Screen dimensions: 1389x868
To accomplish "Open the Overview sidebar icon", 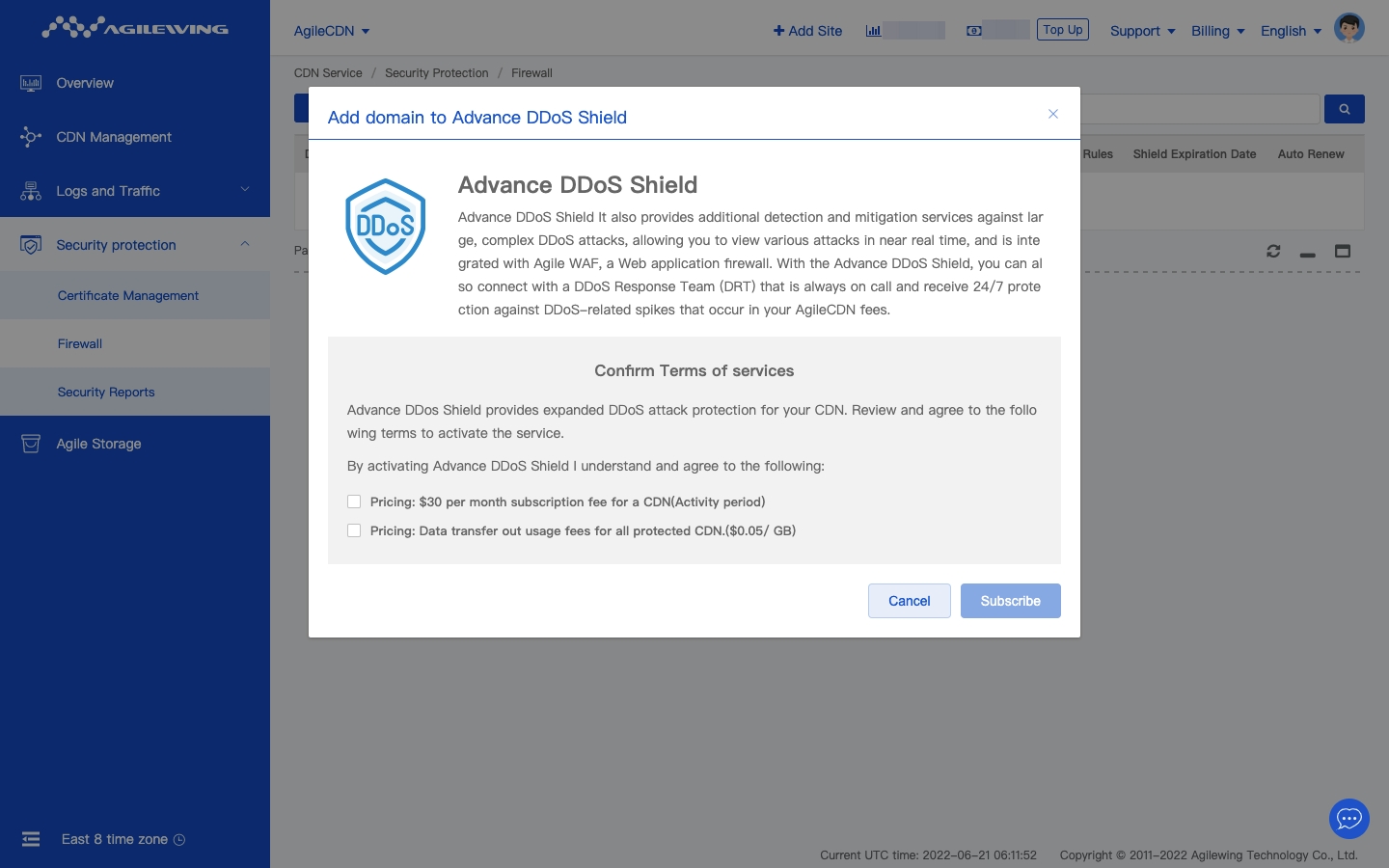I will point(31,83).
